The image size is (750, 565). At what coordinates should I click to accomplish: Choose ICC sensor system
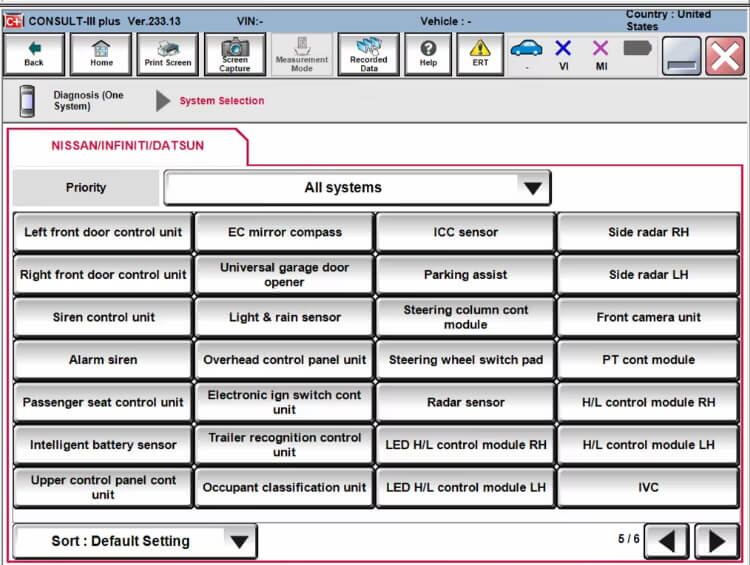point(465,232)
